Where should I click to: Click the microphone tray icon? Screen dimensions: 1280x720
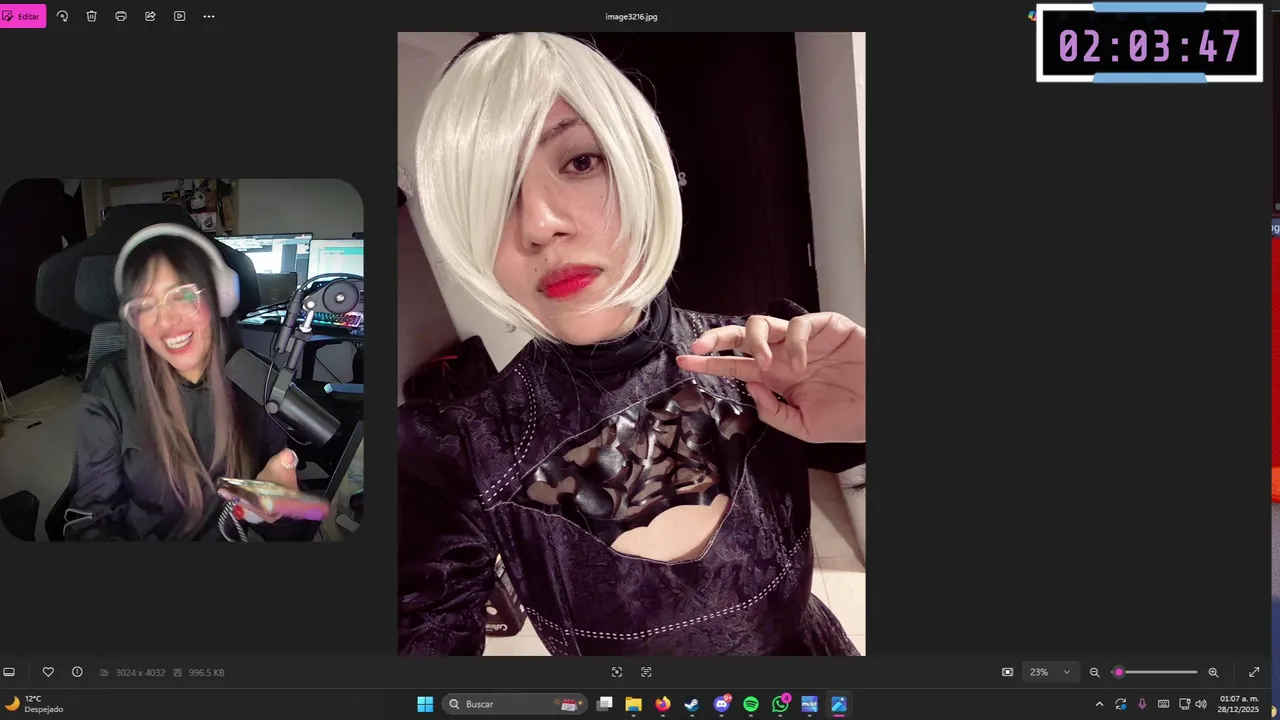[x=1142, y=704]
